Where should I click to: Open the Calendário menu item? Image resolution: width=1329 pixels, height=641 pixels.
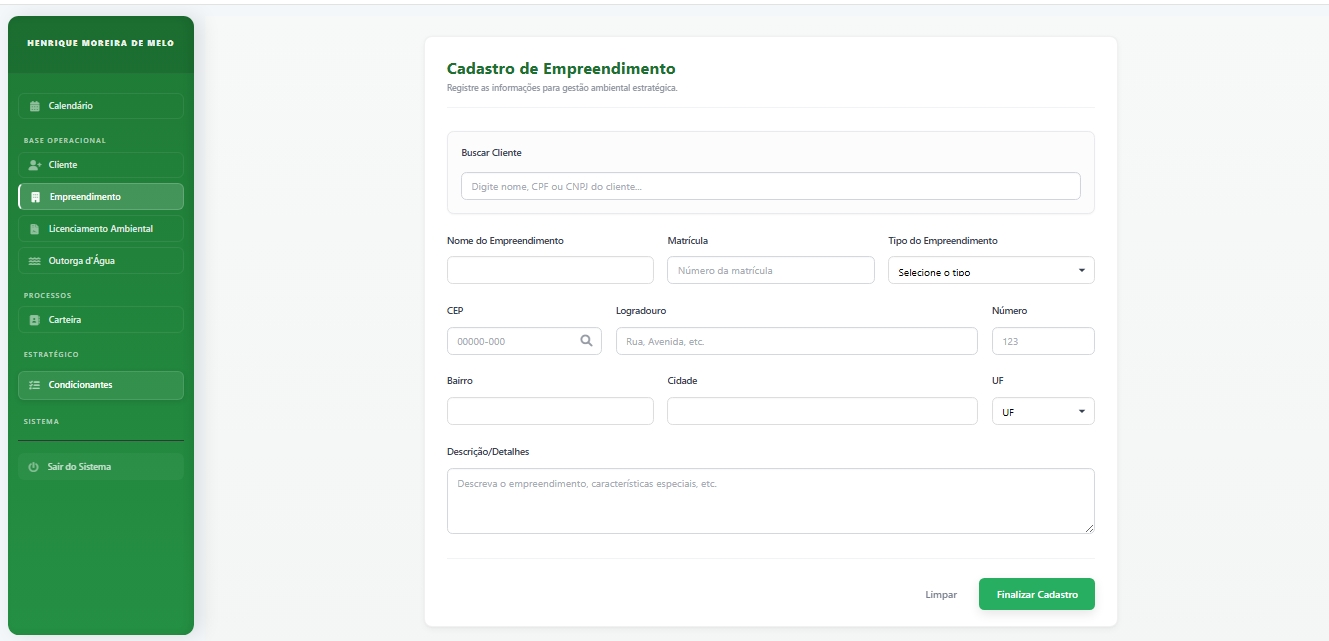(101, 106)
